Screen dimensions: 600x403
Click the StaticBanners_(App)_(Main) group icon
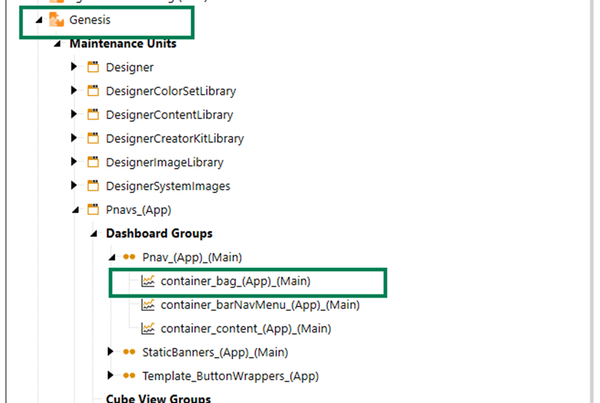(x=129, y=352)
